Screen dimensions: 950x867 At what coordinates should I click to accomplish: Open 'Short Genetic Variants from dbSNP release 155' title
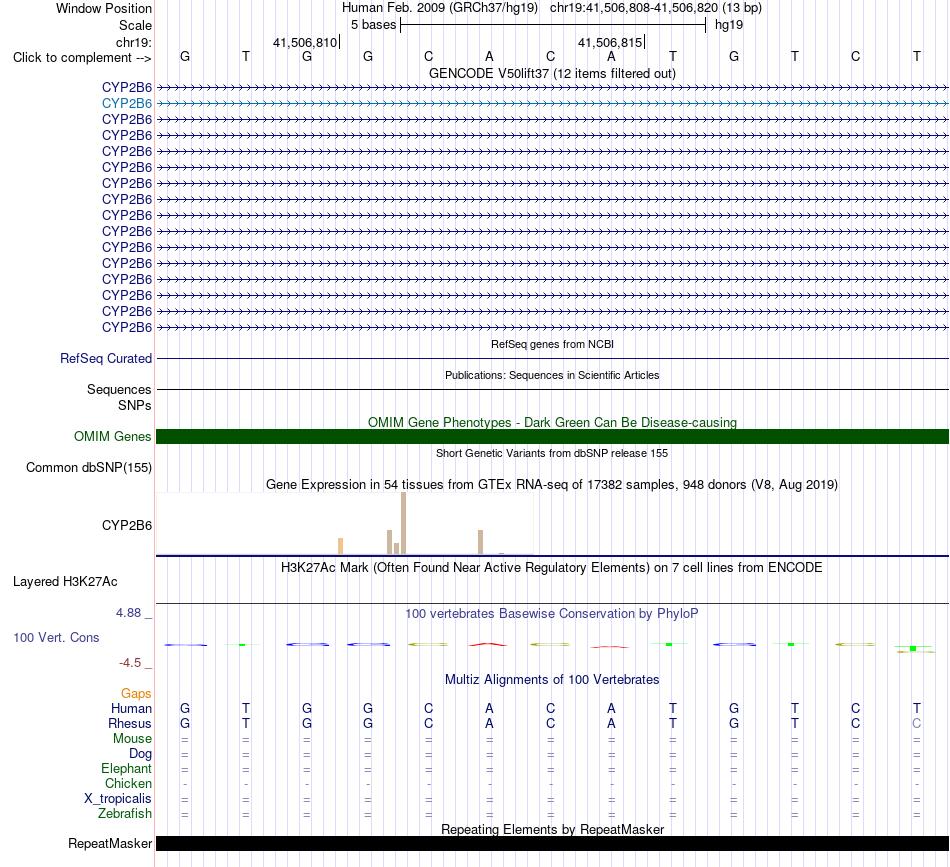point(552,453)
